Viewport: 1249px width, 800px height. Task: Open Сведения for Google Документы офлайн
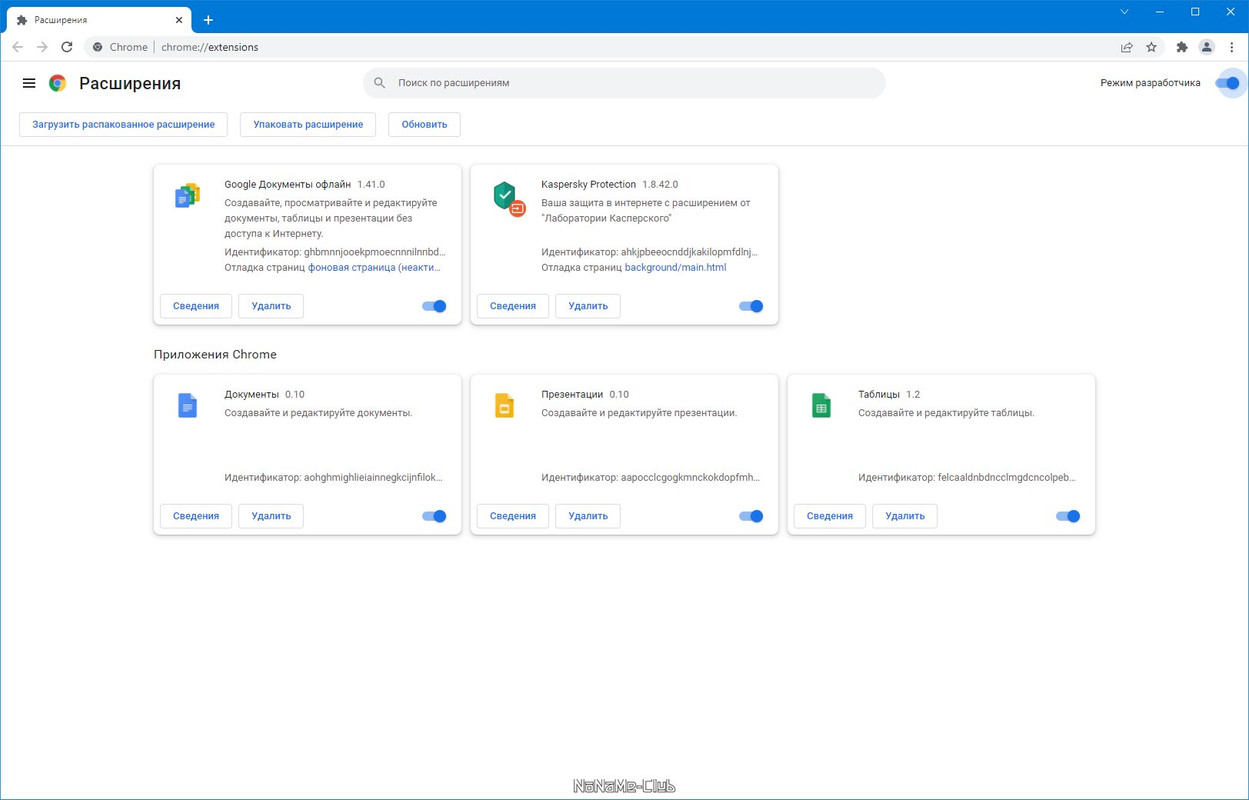pyautogui.click(x=196, y=306)
